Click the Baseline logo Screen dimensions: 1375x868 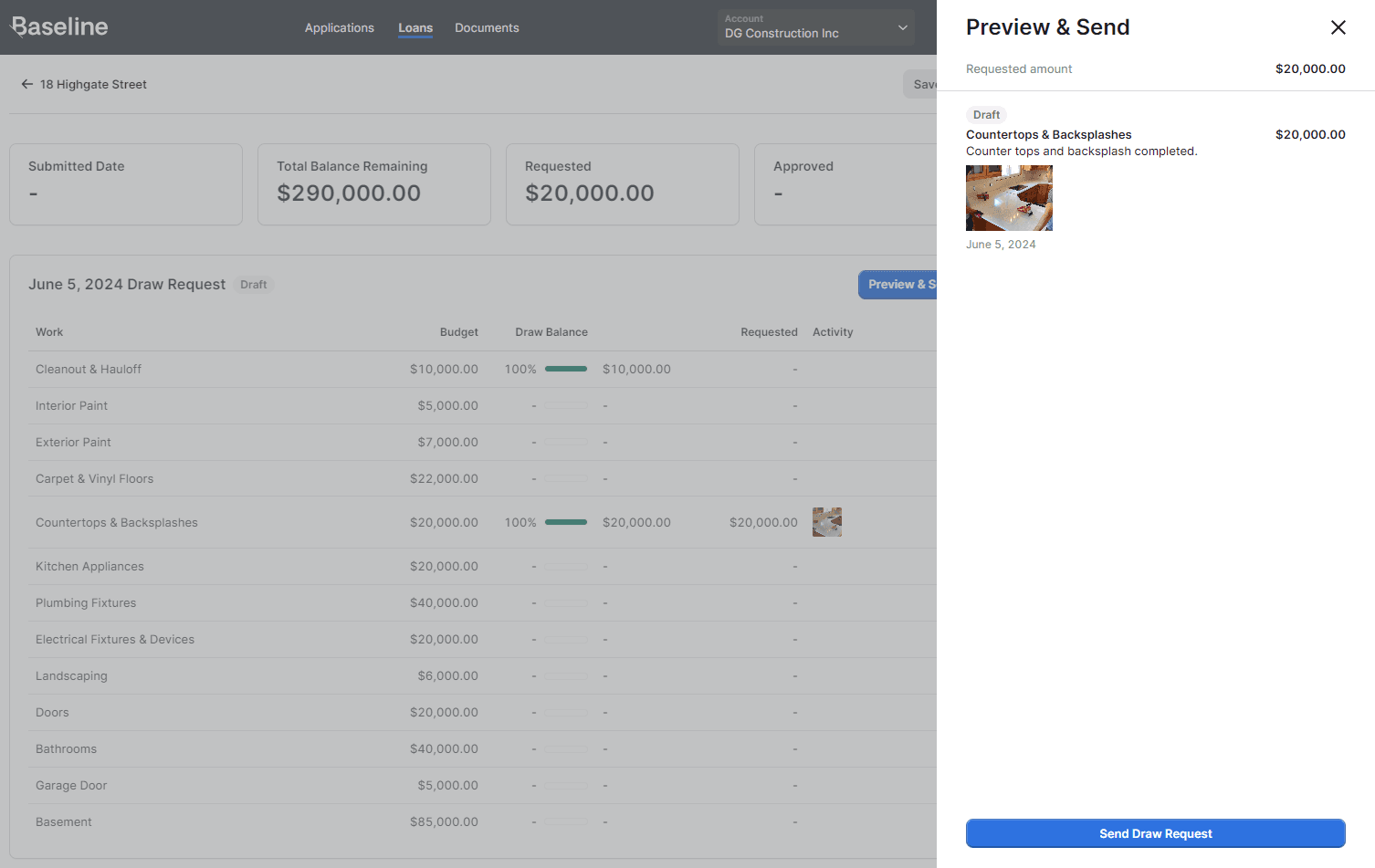pos(59,27)
